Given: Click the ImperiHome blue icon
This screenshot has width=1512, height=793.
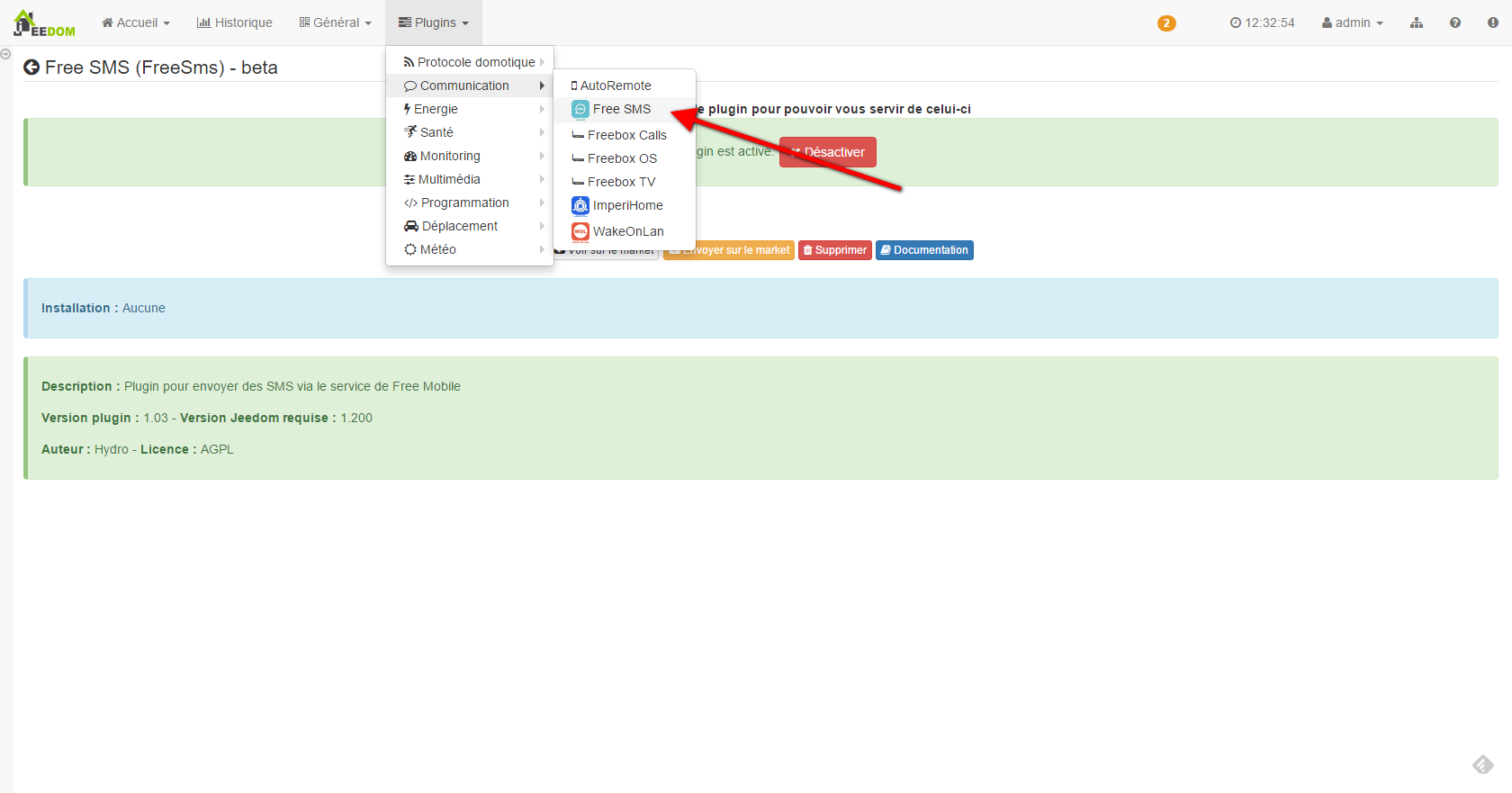Looking at the screenshot, I should click(x=580, y=205).
